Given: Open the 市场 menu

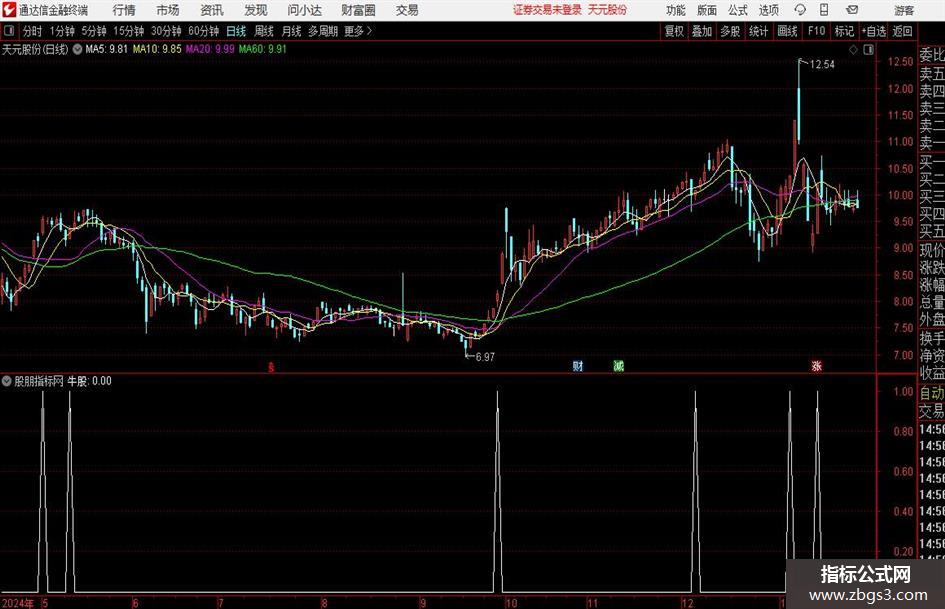Looking at the screenshot, I should pyautogui.click(x=168, y=10).
